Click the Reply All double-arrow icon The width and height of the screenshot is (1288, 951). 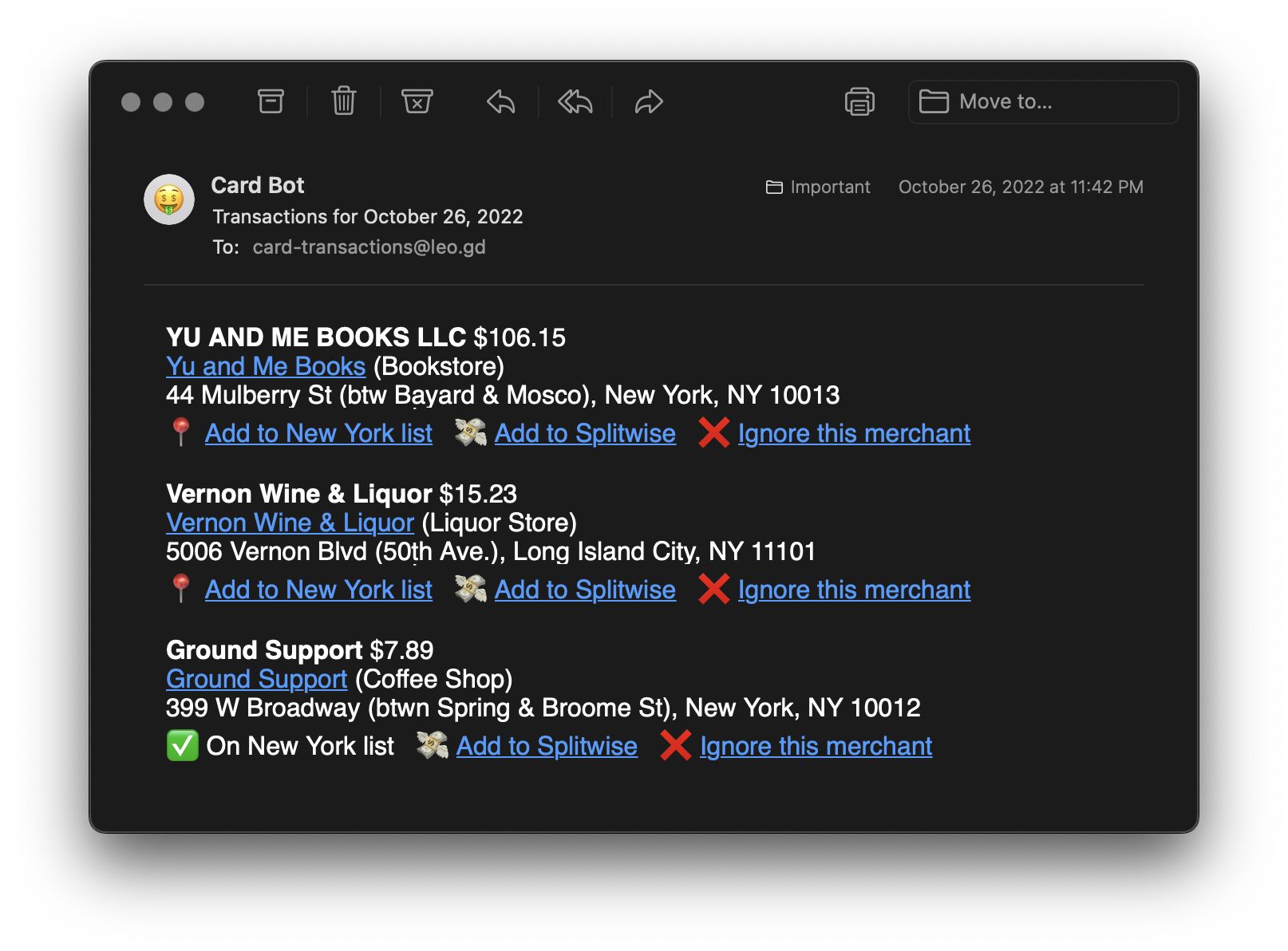pyautogui.click(x=575, y=101)
